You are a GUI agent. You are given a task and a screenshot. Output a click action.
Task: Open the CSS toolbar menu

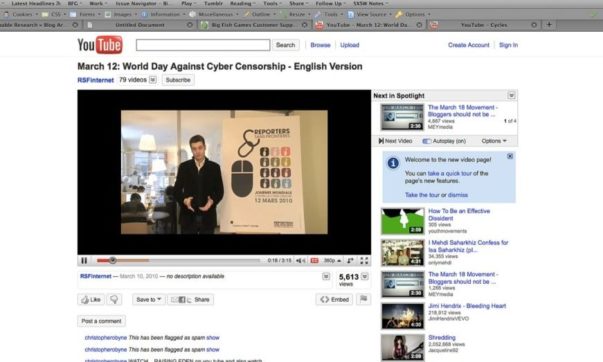point(55,14)
